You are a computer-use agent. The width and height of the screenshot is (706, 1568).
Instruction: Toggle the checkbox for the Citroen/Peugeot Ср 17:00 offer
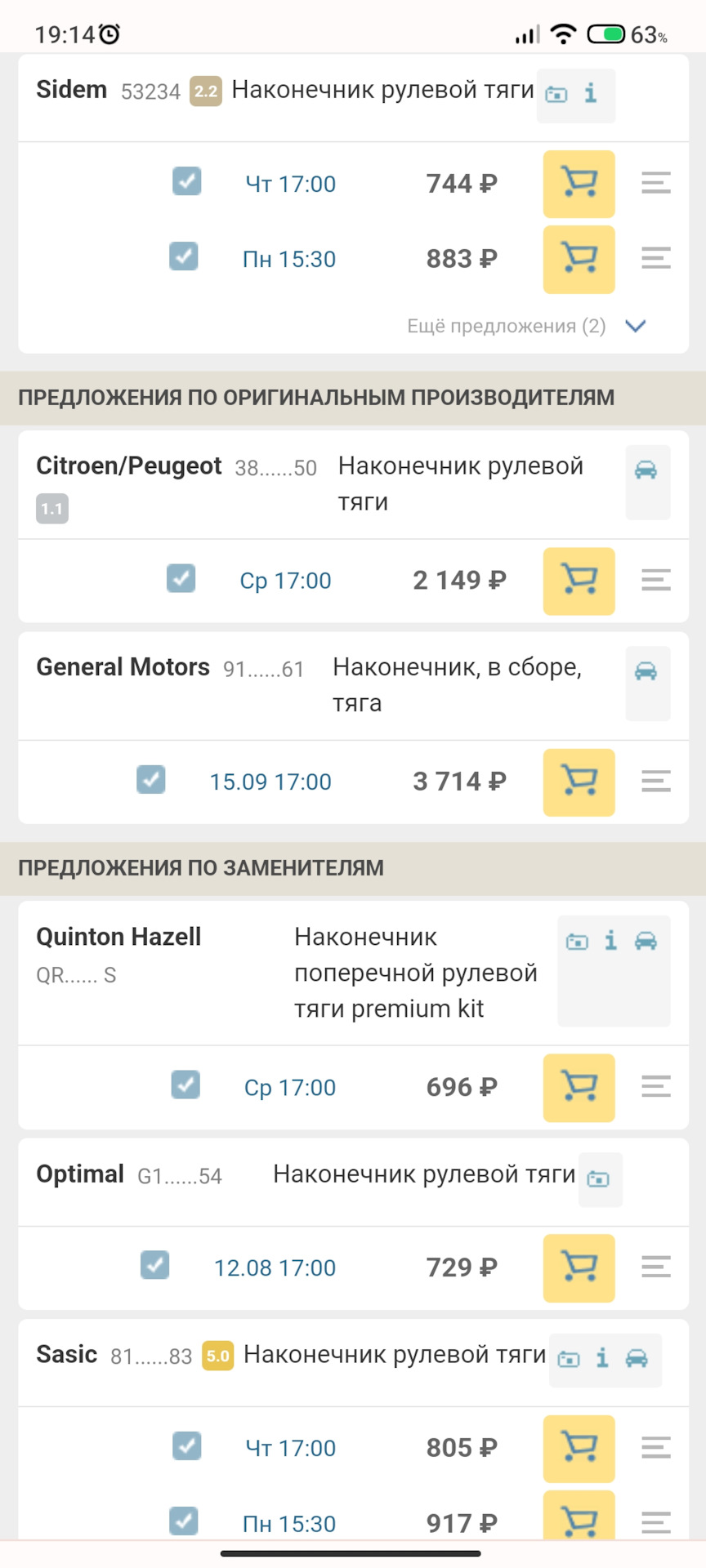pyautogui.click(x=181, y=578)
